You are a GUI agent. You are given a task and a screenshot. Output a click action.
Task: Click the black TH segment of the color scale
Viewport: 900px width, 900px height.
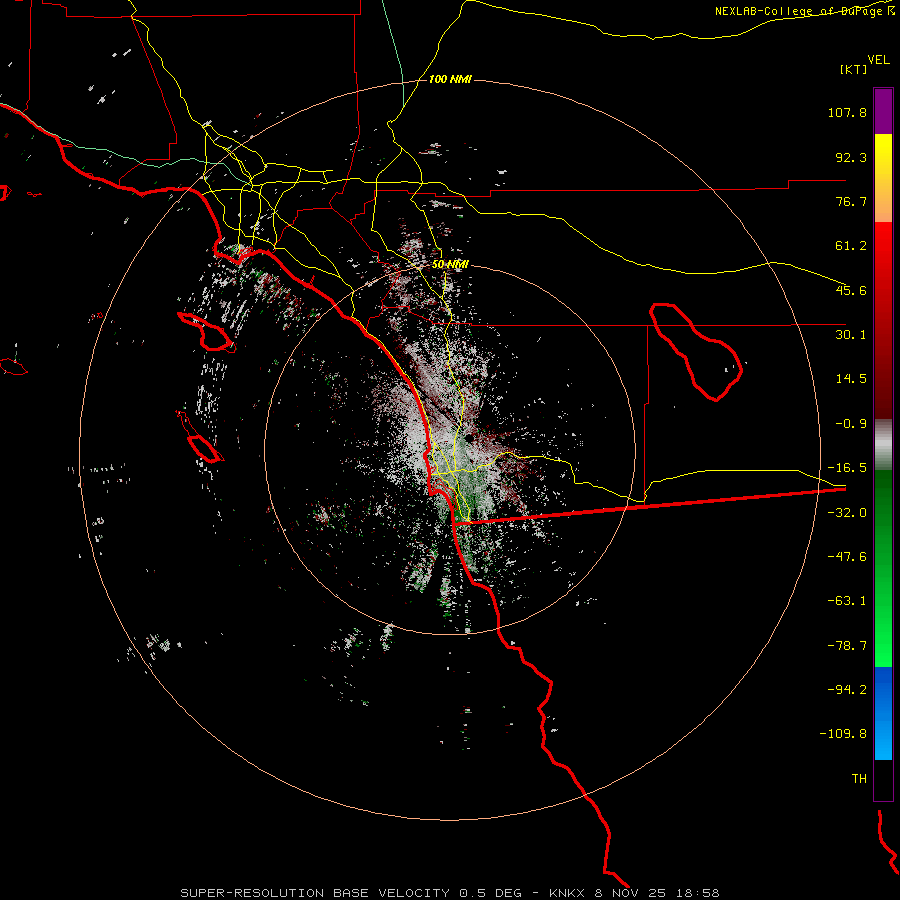[883, 780]
